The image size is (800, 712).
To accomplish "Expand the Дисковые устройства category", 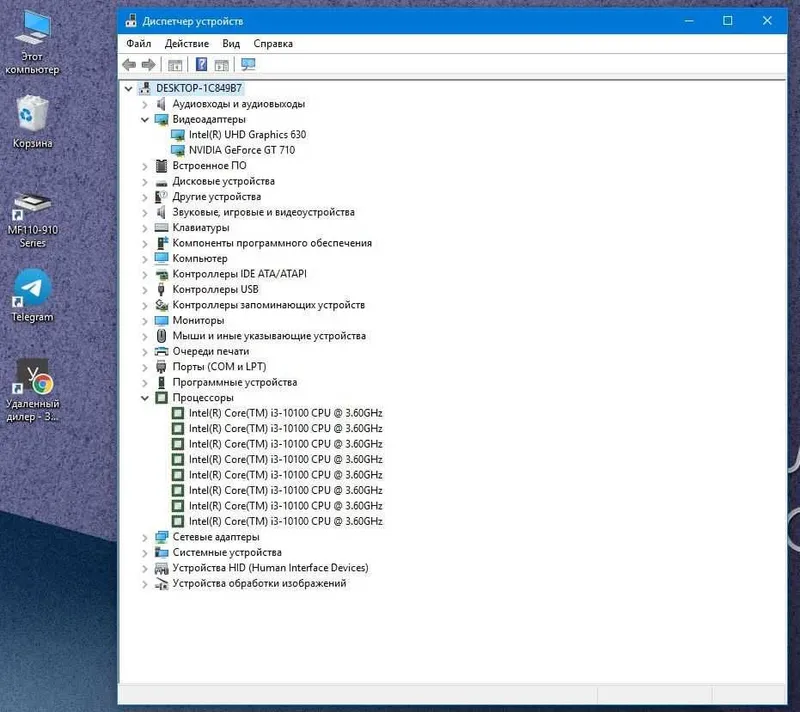I will [x=145, y=182].
